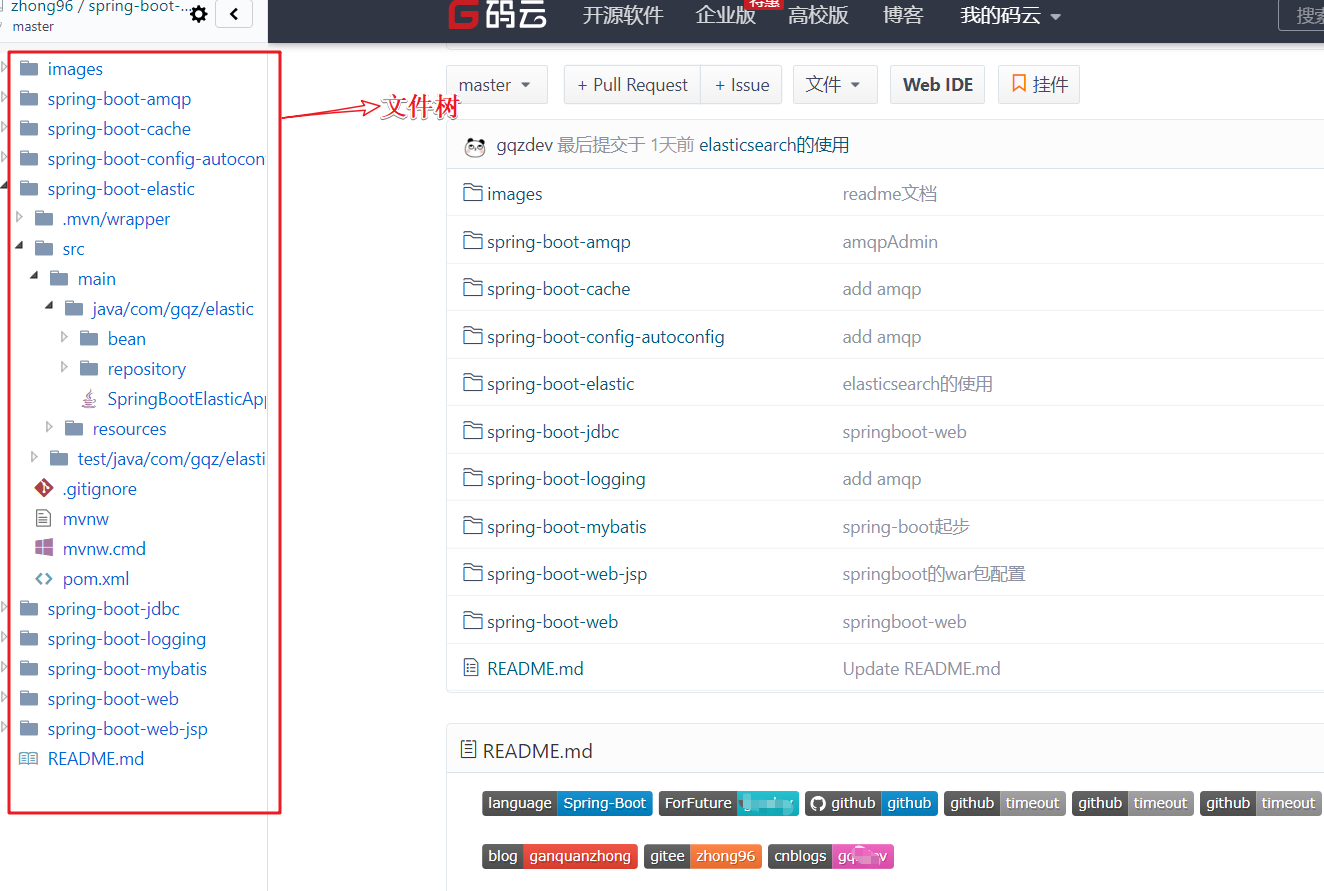1324x891 pixels.
Task: Click the gitee zhong96 badge
Action: pos(703,856)
